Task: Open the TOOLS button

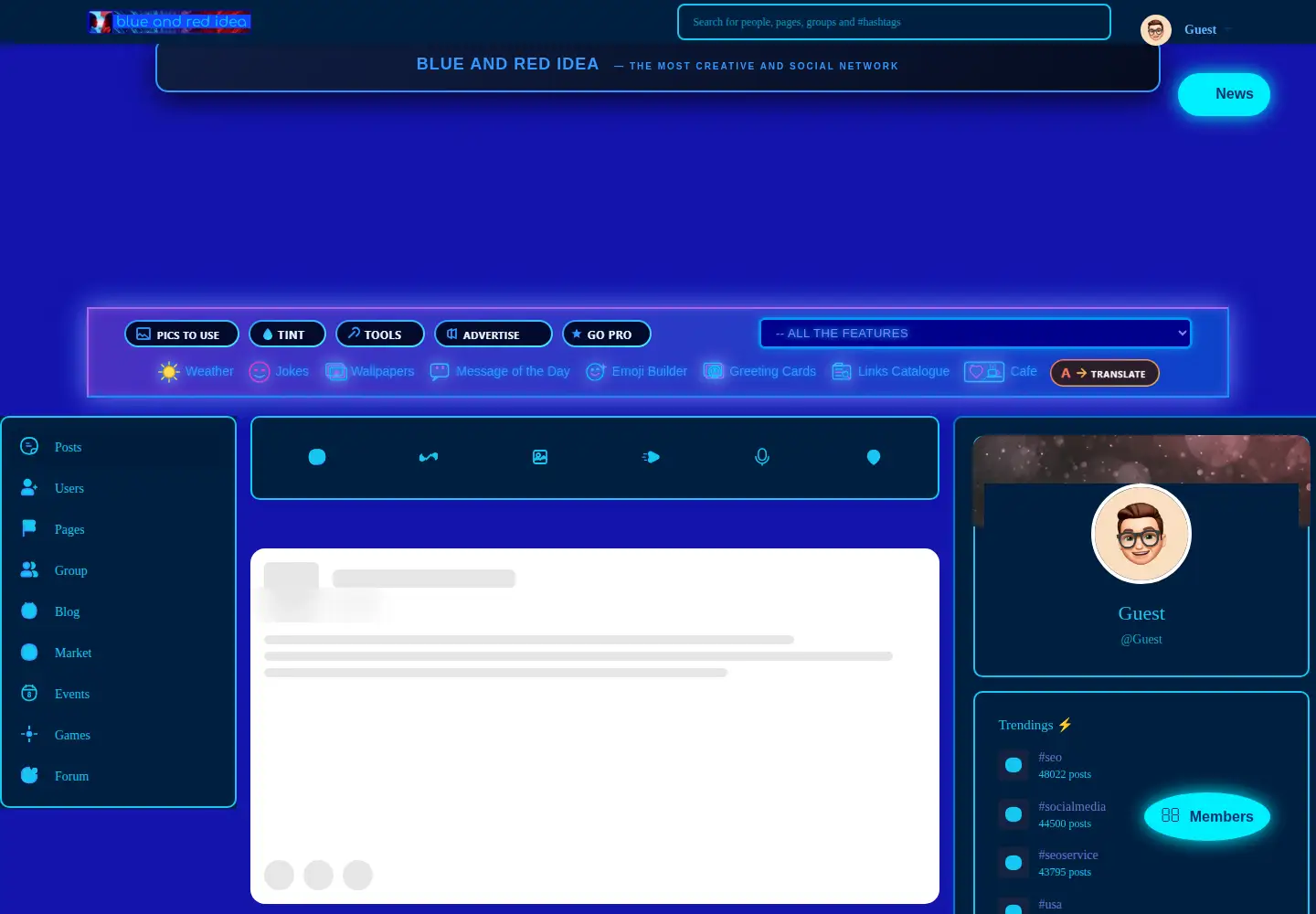Action: tap(380, 335)
